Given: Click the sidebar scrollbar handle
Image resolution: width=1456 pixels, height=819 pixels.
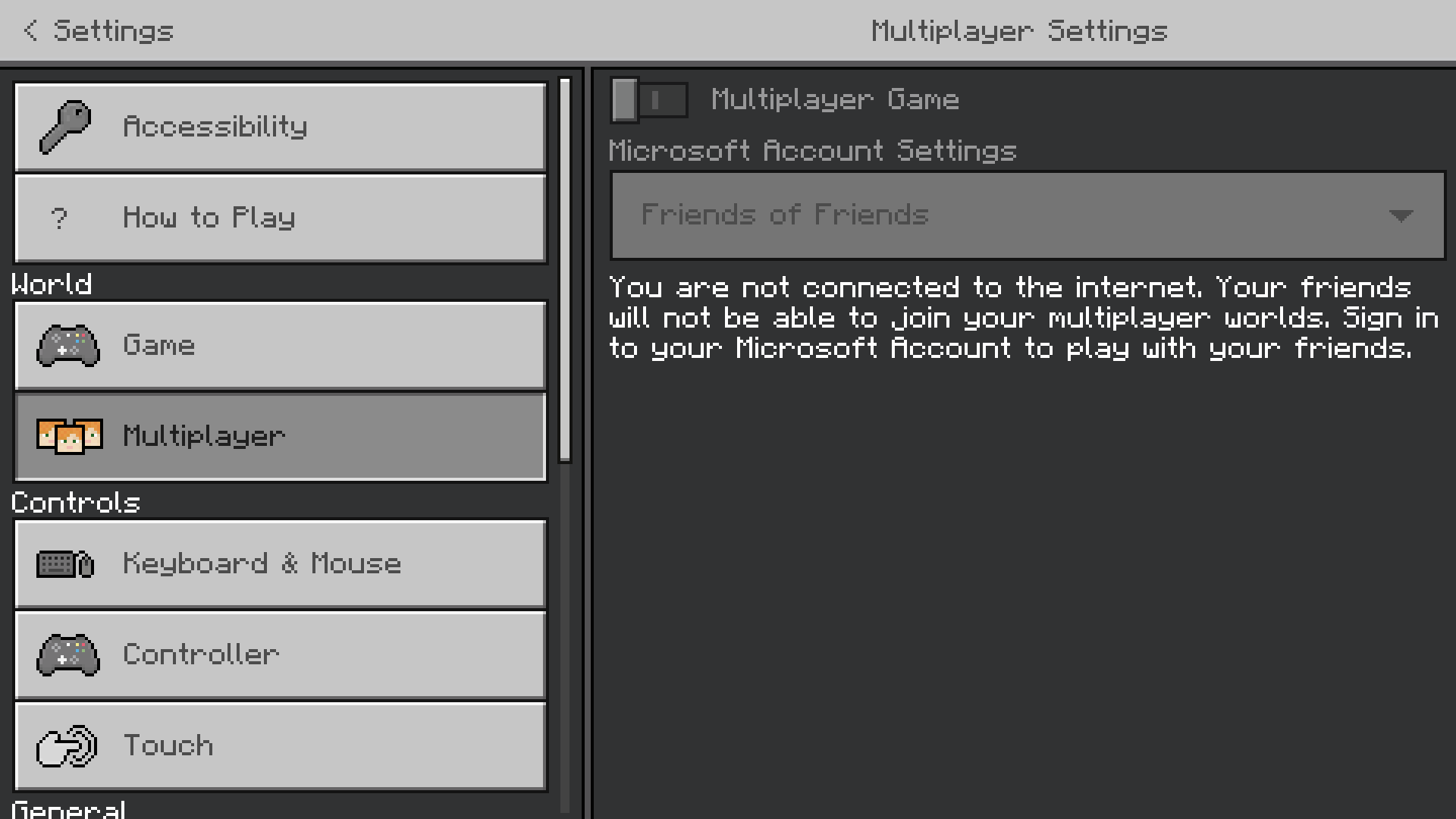Looking at the screenshot, I should tap(564, 269).
